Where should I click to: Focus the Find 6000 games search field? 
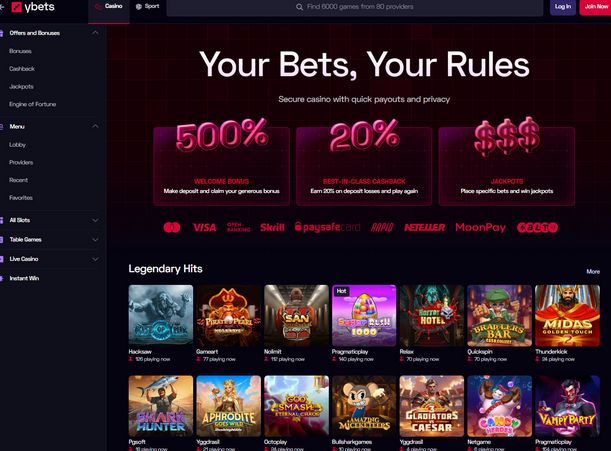(x=355, y=7)
